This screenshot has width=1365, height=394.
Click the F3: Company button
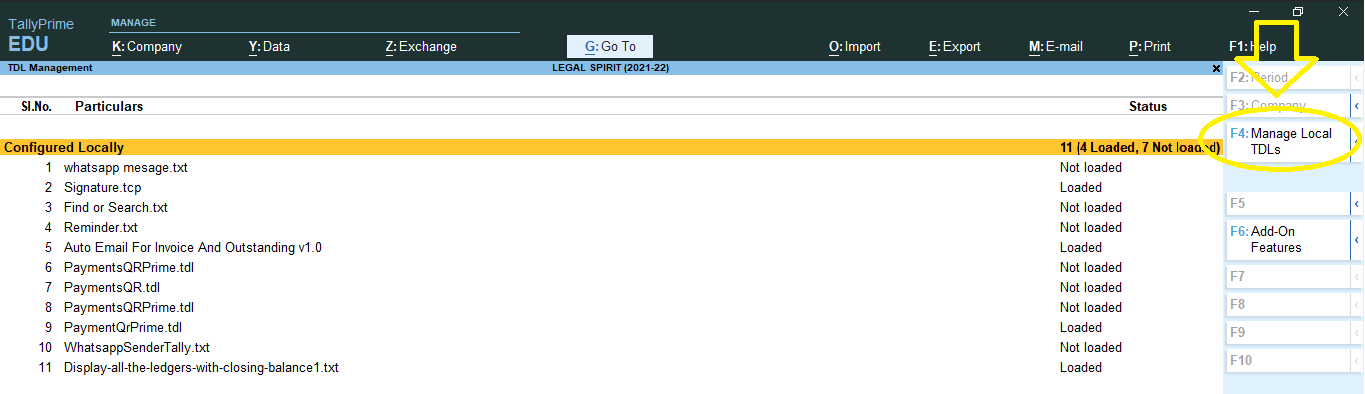coord(1288,105)
